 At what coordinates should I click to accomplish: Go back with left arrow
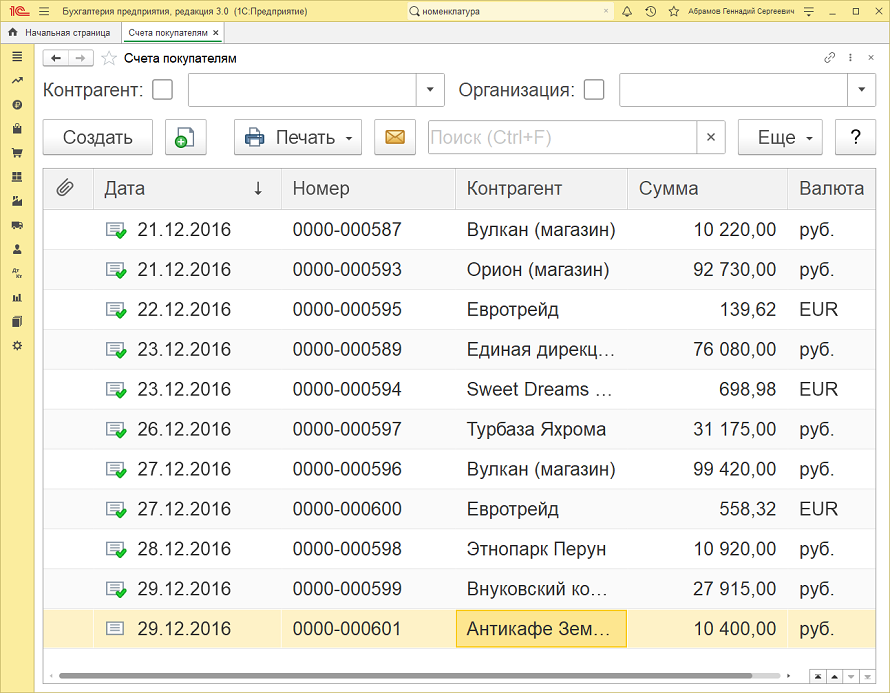[x=56, y=58]
